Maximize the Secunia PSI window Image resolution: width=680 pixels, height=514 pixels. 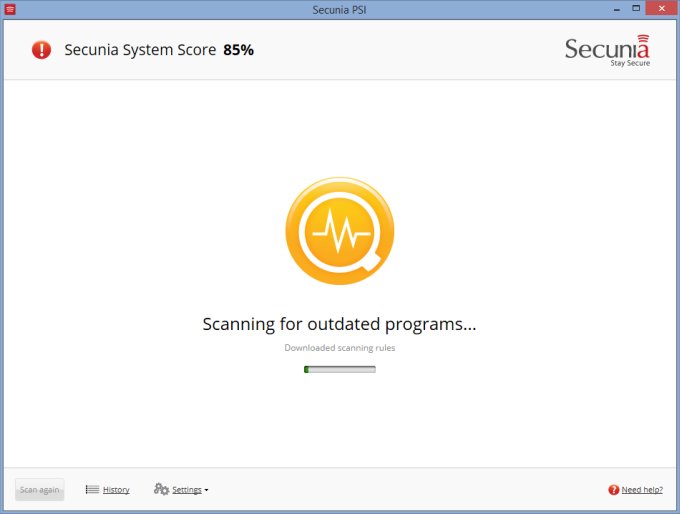(x=636, y=8)
